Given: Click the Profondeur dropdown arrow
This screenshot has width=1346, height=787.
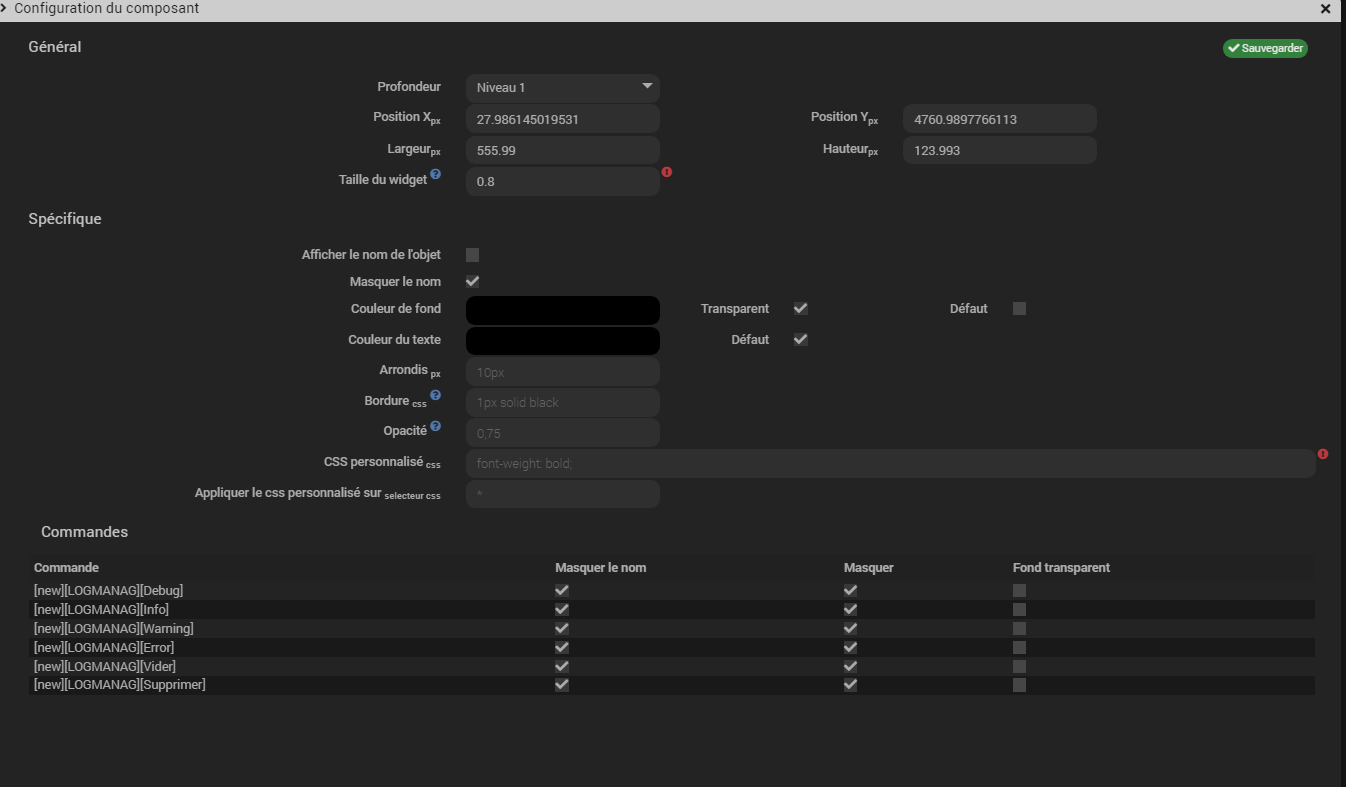Looking at the screenshot, I should 647,87.
